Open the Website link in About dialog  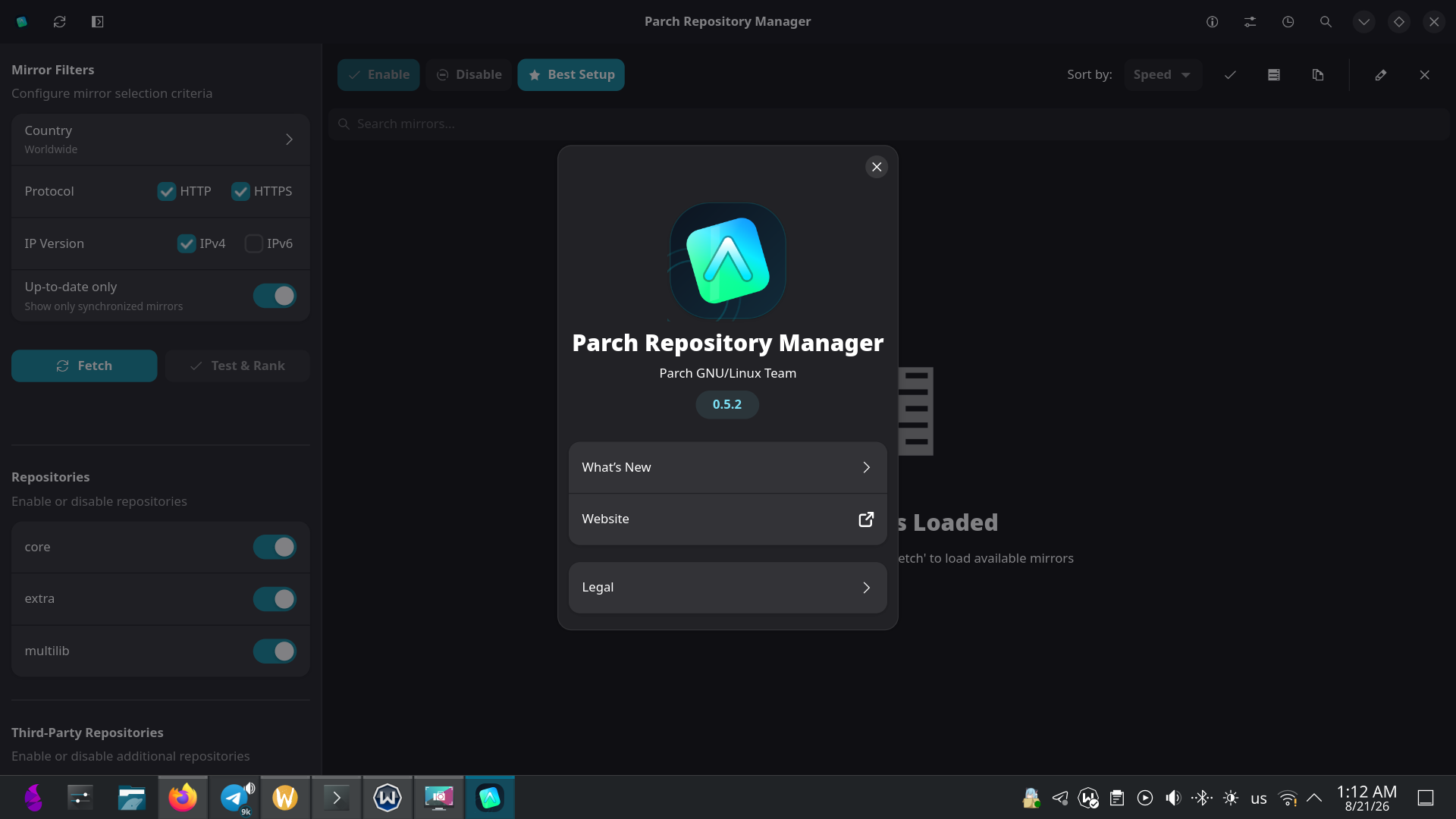tap(728, 519)
